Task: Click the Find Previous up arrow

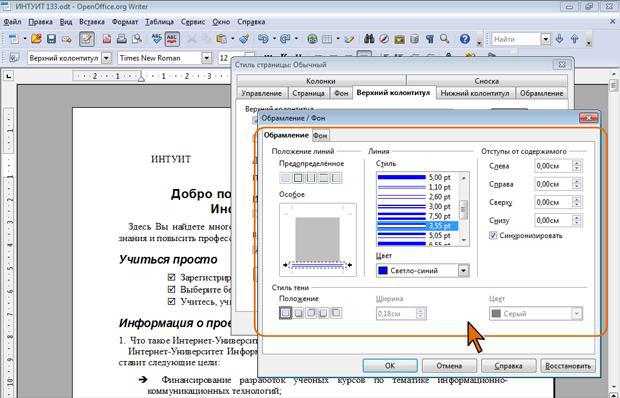Action: pos(575,39)
